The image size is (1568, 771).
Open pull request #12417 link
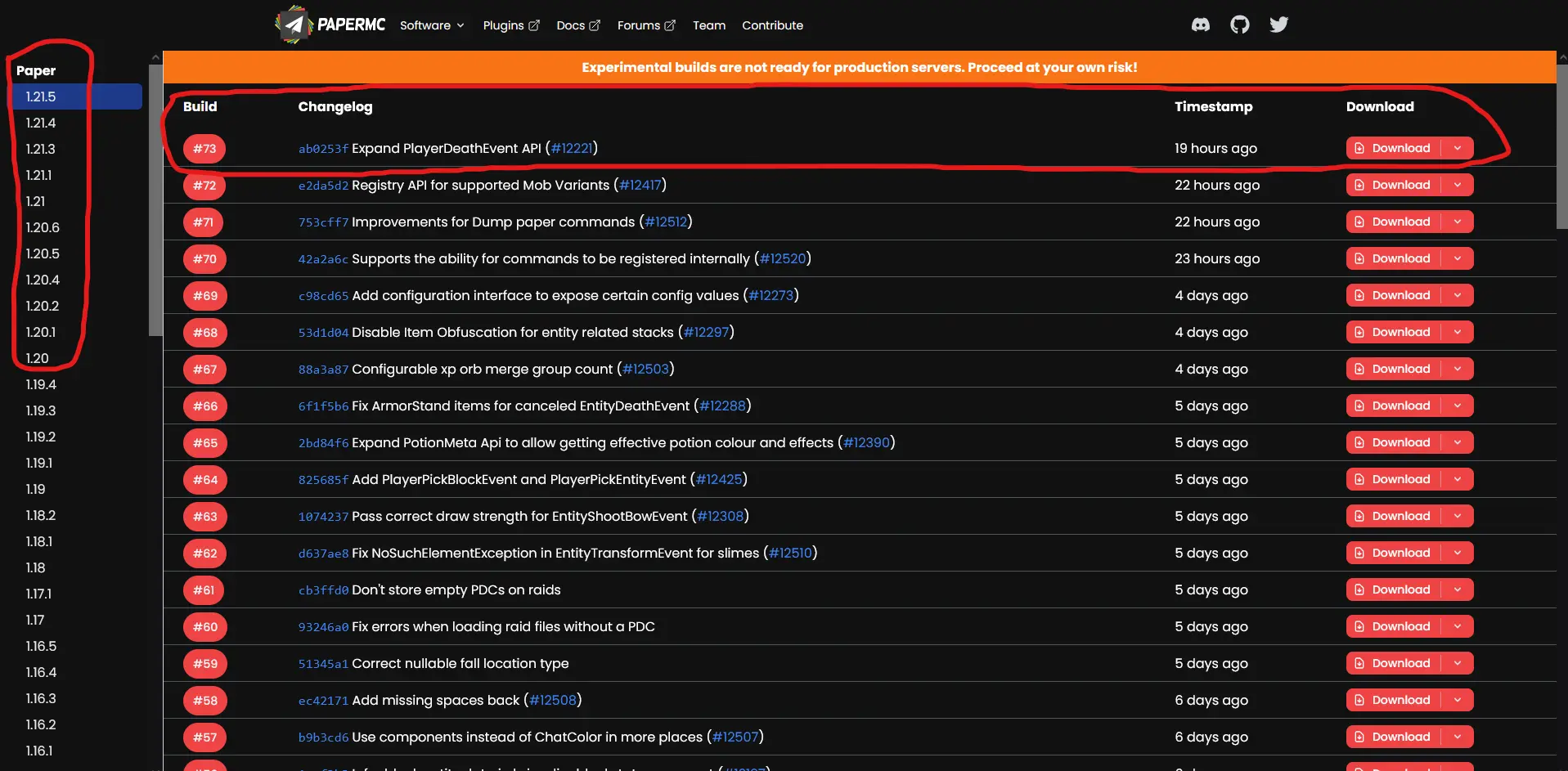coord(640,186)
